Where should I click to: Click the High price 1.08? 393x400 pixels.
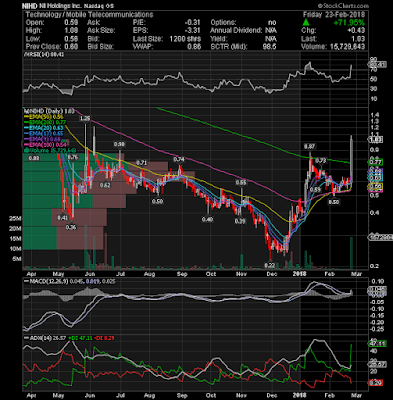pyautogui.click(x=71, y=31)
